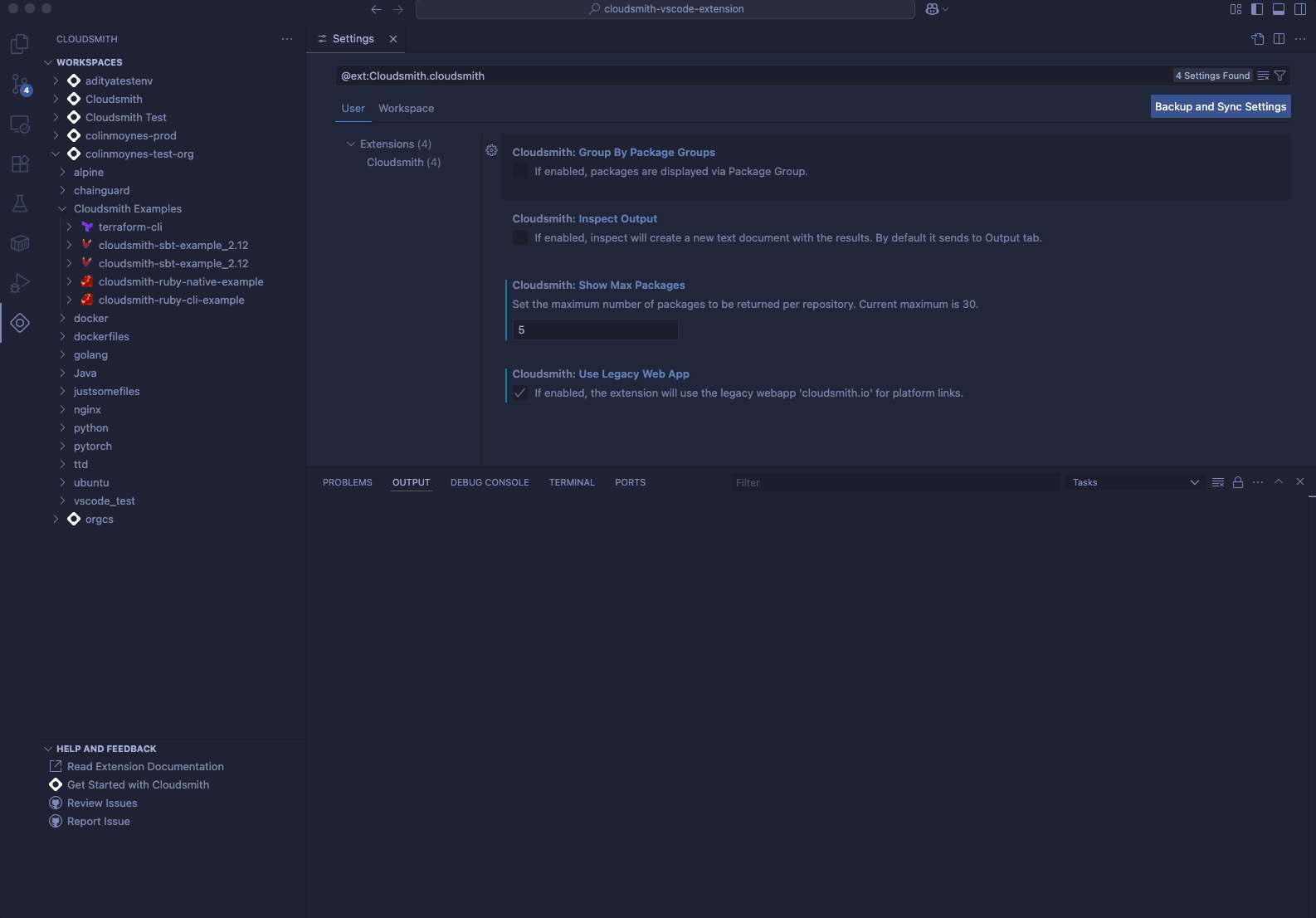Expand the adityatestenv workspace
Viewport: 1316px width, 918px height.
(x=56, y=81)
